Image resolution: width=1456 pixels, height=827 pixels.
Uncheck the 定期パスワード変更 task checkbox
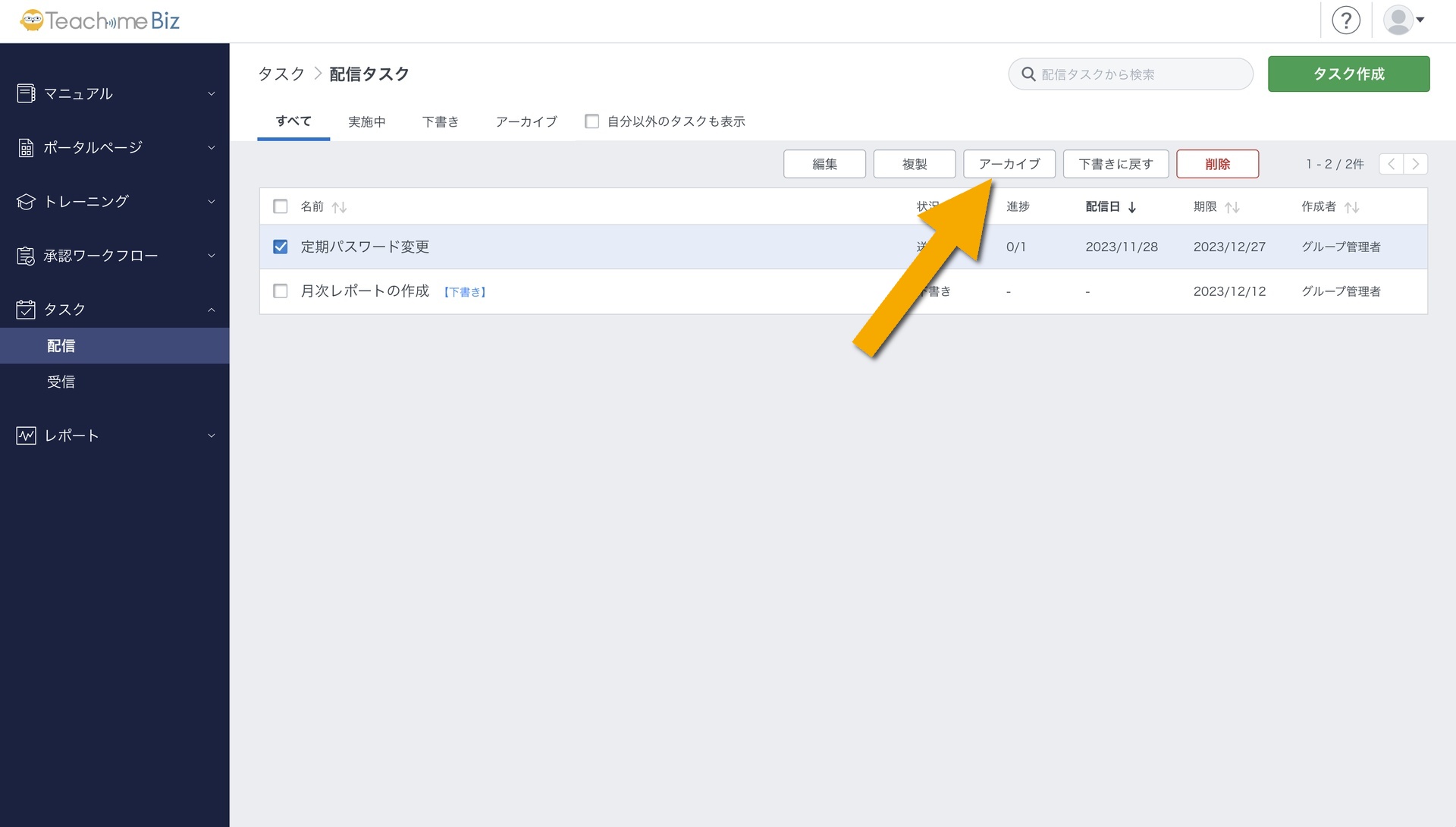[x=281, y=247]
